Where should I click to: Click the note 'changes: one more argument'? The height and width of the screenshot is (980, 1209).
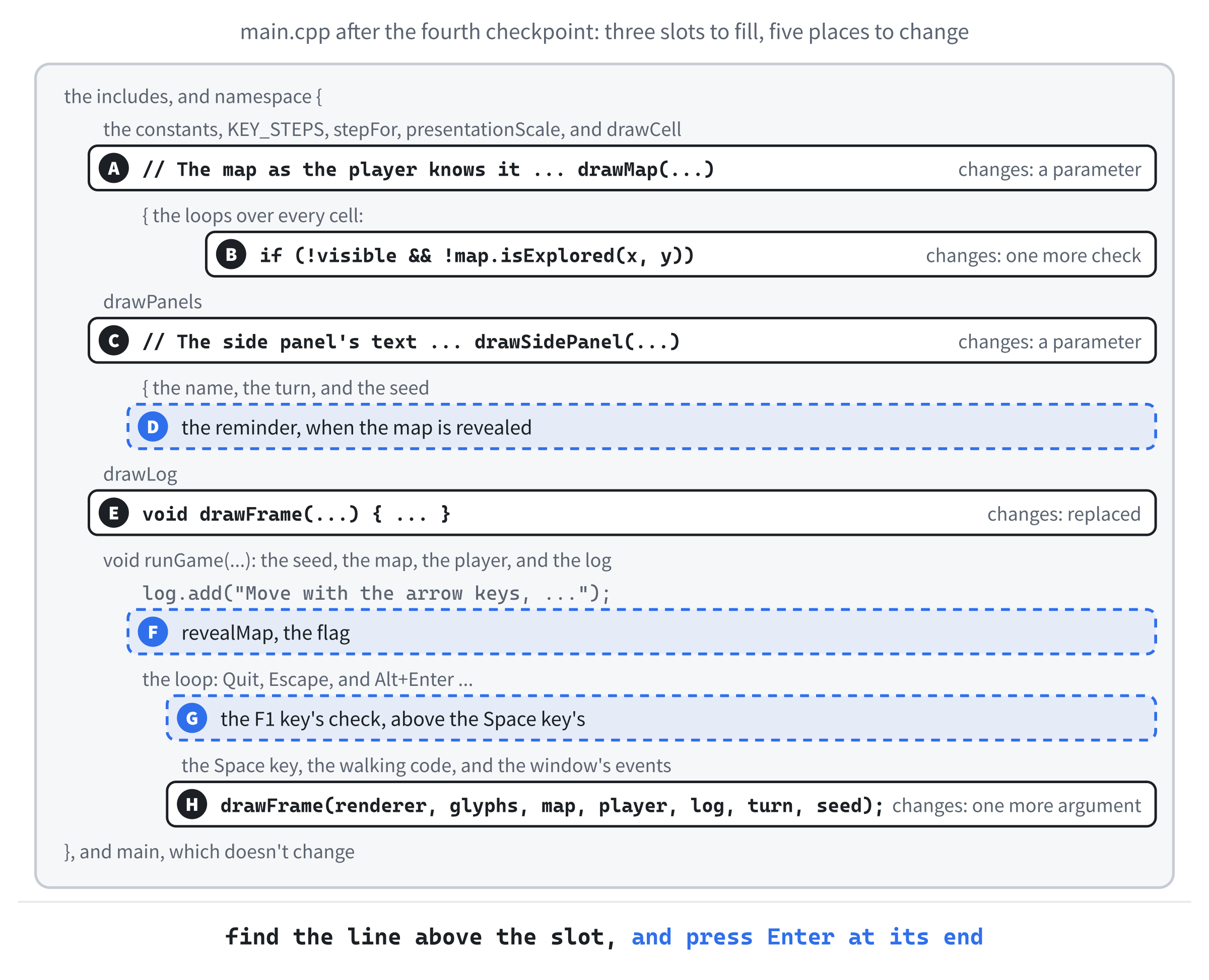click(1017, 806)
